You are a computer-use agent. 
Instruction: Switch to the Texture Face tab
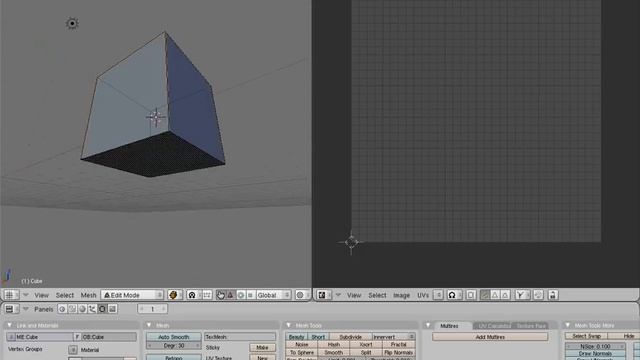click(x=531, y=326)
